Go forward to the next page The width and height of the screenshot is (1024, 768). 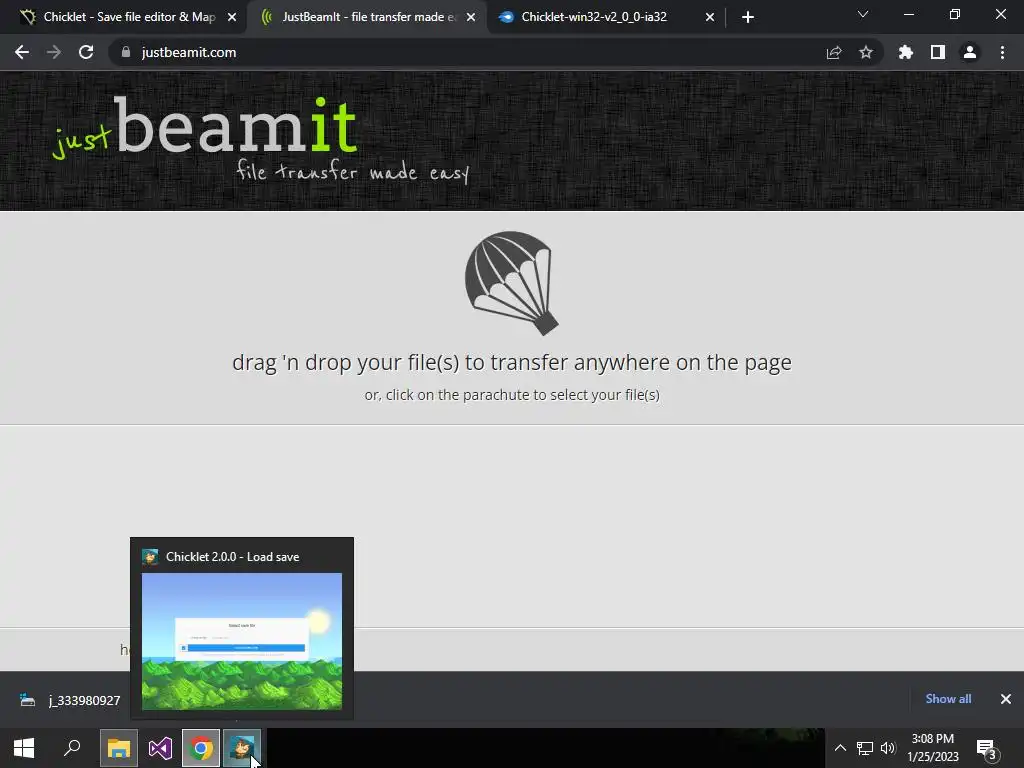54,52
